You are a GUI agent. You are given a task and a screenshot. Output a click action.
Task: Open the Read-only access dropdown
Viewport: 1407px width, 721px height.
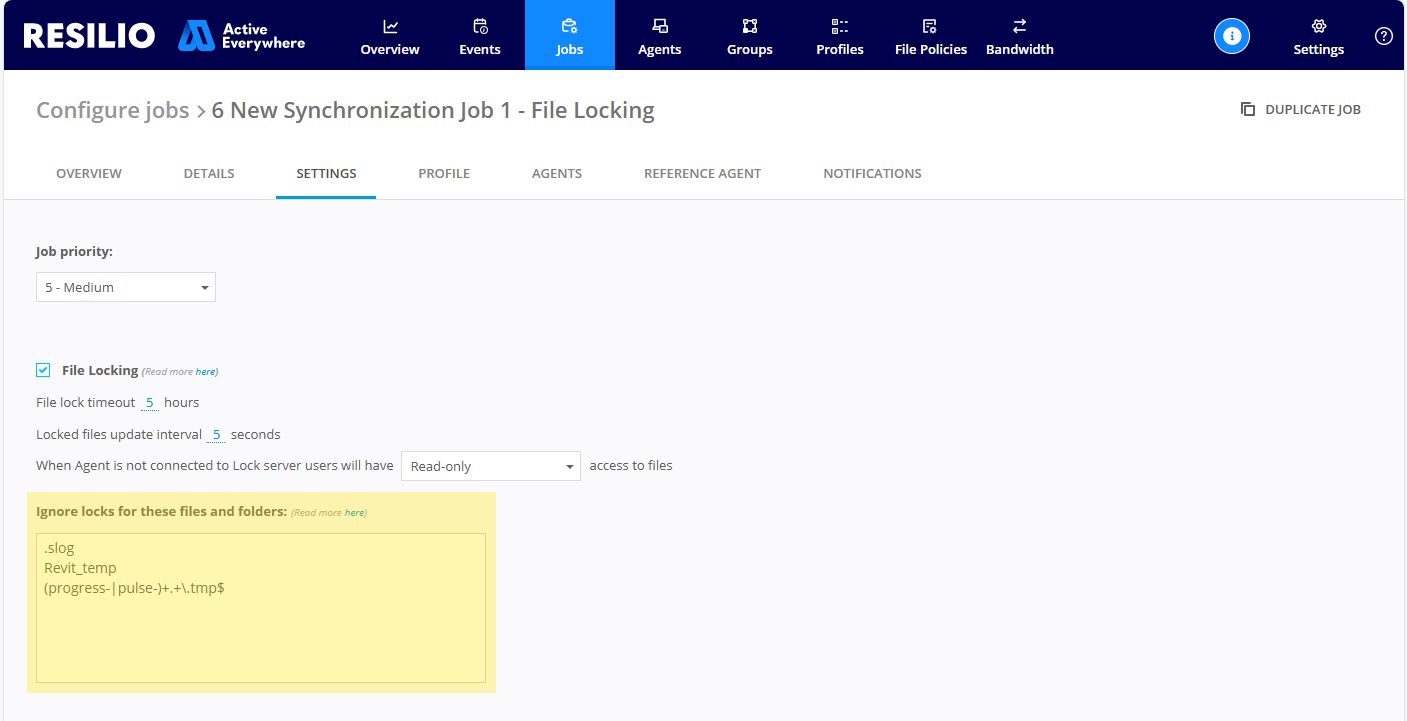490,465
